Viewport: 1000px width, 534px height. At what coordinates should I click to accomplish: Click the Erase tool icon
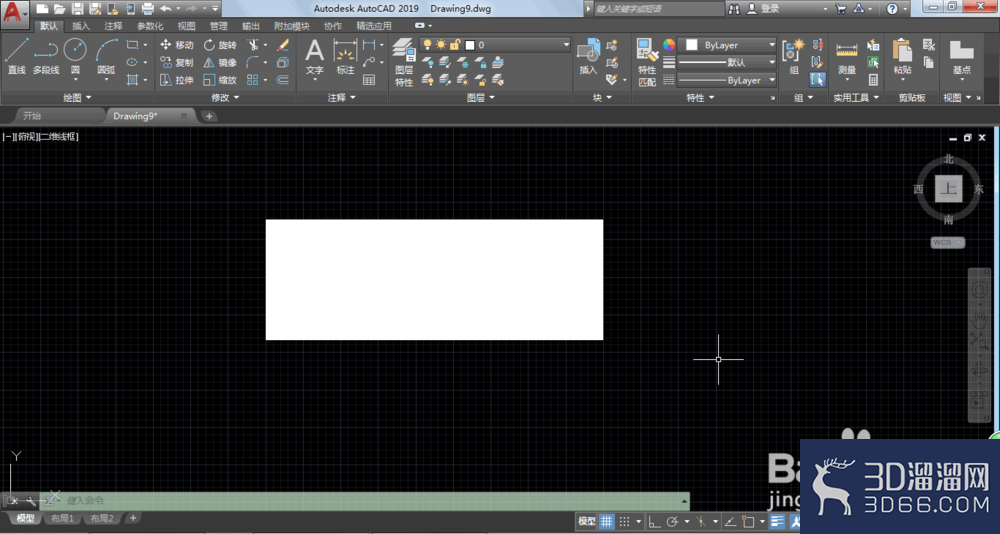click(283, 45)
